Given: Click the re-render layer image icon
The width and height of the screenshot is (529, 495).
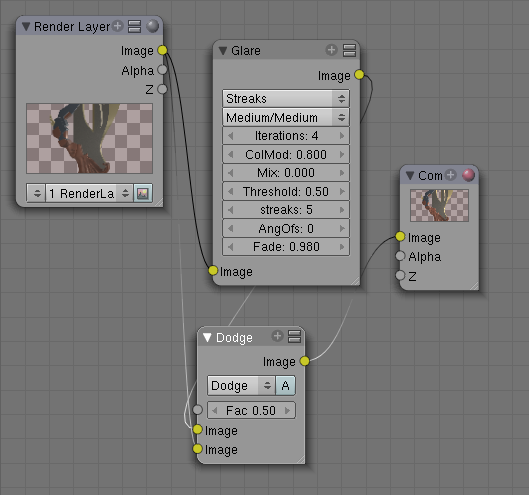Looking at the screenshot, I should click(x=143, y=193).
